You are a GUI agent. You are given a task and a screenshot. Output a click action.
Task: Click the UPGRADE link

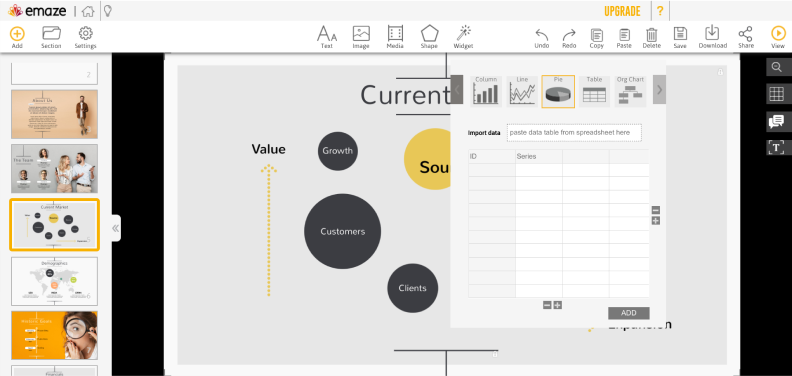point(622,11)
